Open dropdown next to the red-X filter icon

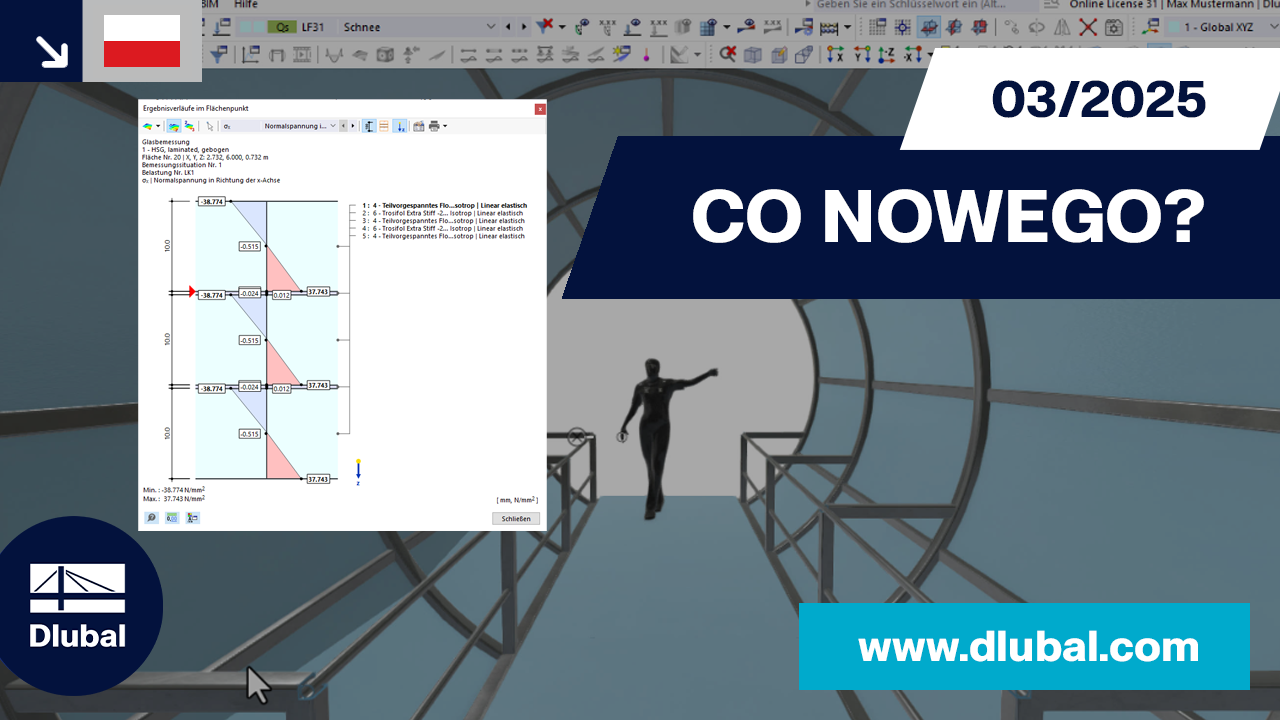pos(562,27)
